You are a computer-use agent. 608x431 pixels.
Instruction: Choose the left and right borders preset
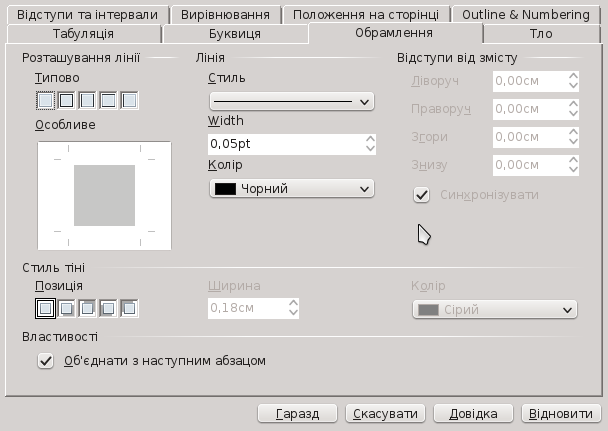pyautogui.click(x=87, y=100)
